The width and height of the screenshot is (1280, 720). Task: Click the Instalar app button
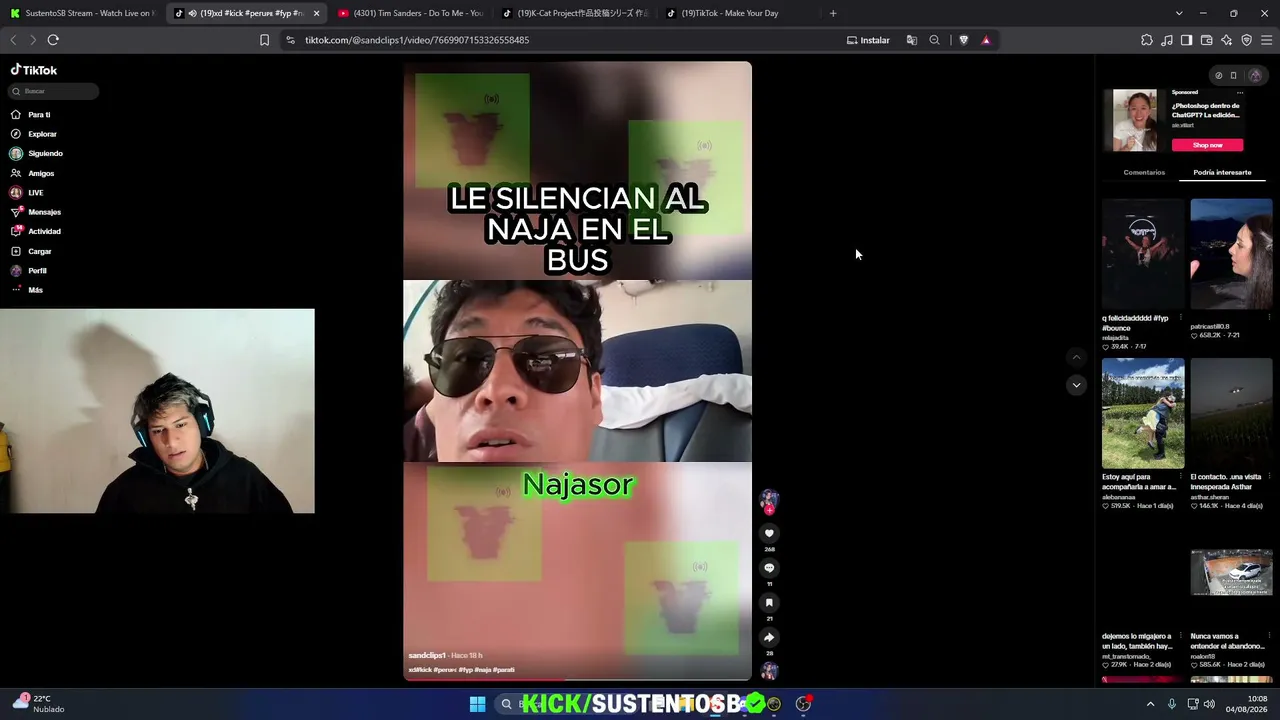click(868, 40)
